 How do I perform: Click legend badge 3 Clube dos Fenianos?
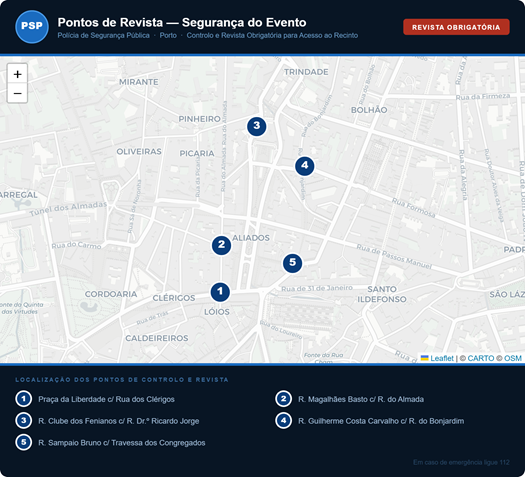pyautogui.click(x=23, y=421)
